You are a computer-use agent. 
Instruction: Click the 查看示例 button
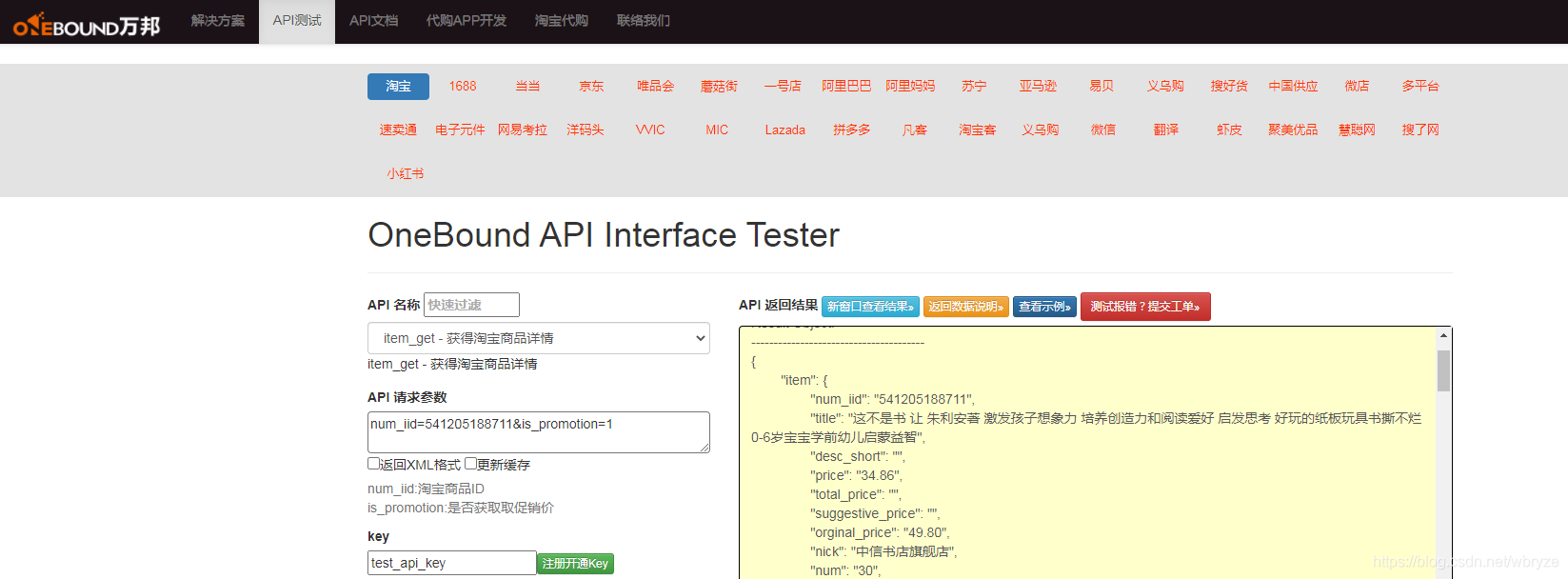coord(1044,307)
